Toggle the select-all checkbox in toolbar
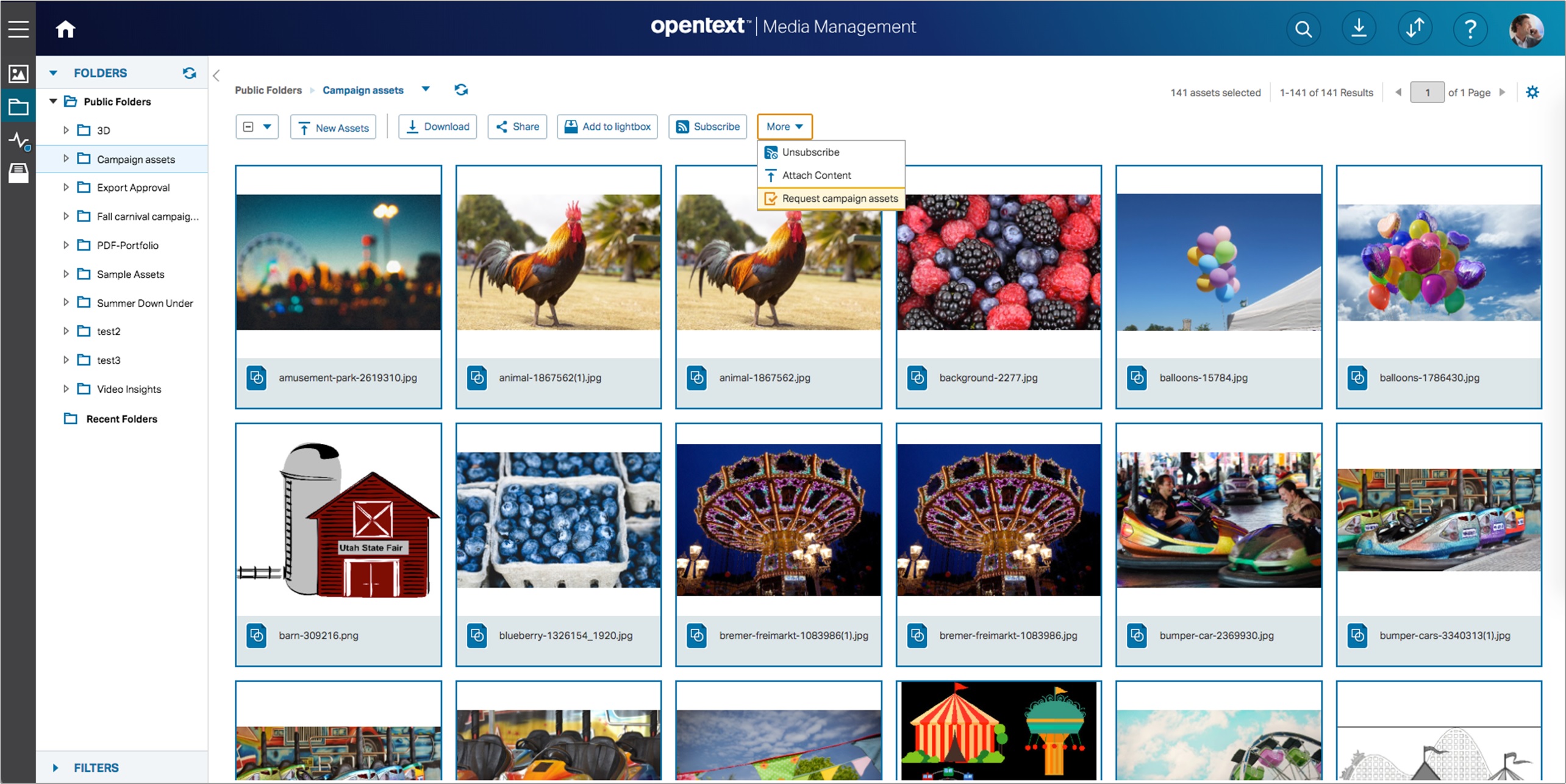The height and width of the screenshot is (784, 1566). pyautogui.click(x=248, y=127)
